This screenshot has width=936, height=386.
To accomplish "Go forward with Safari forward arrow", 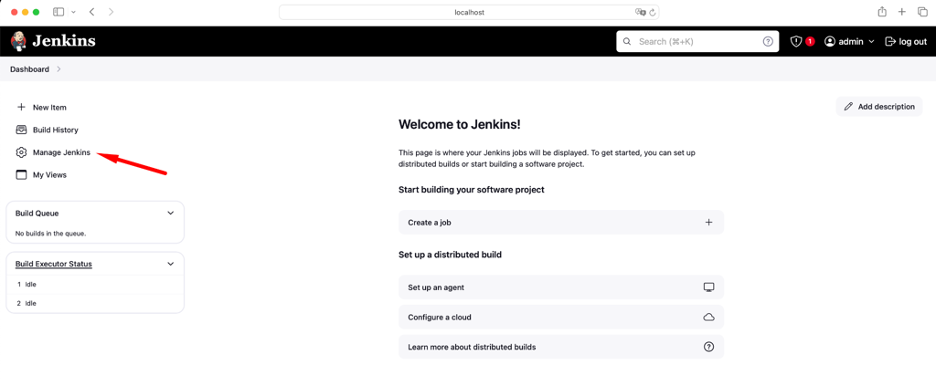I will click(111, 11).
